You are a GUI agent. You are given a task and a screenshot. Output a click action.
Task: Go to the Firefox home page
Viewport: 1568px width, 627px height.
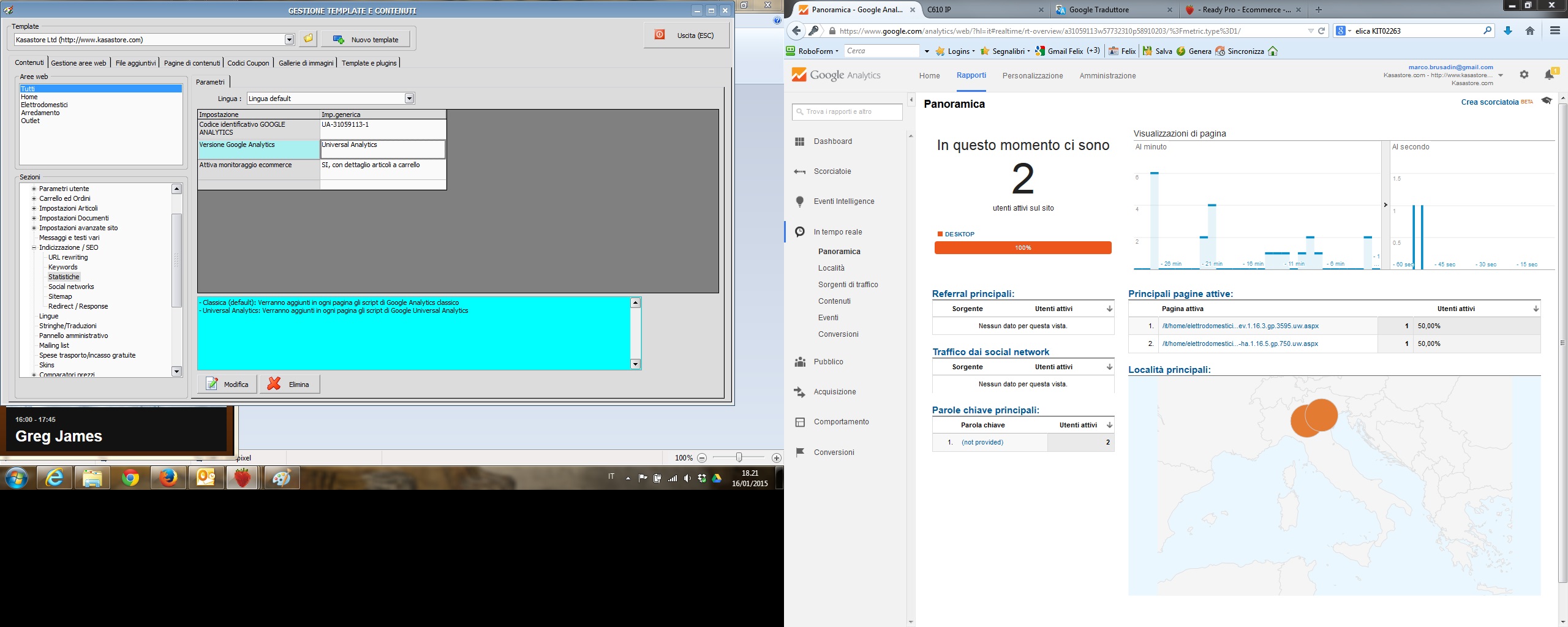coord(1529,31)
